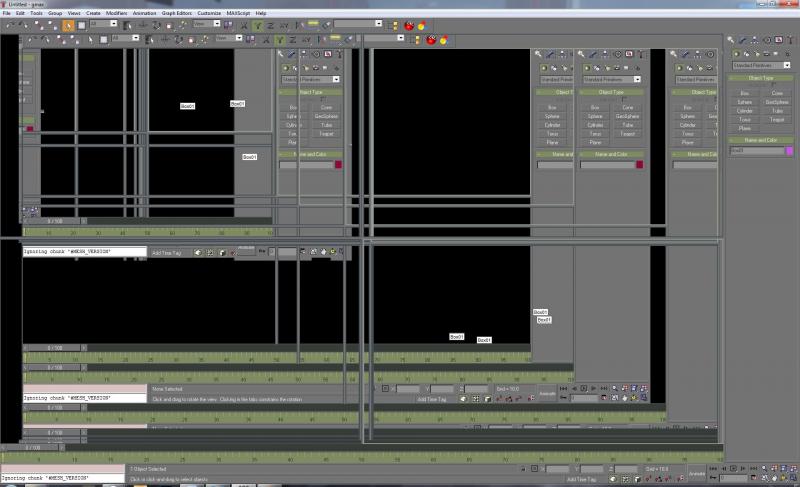
Task: Click Undo in the topmost toolbar
Action: click(10, 25)
